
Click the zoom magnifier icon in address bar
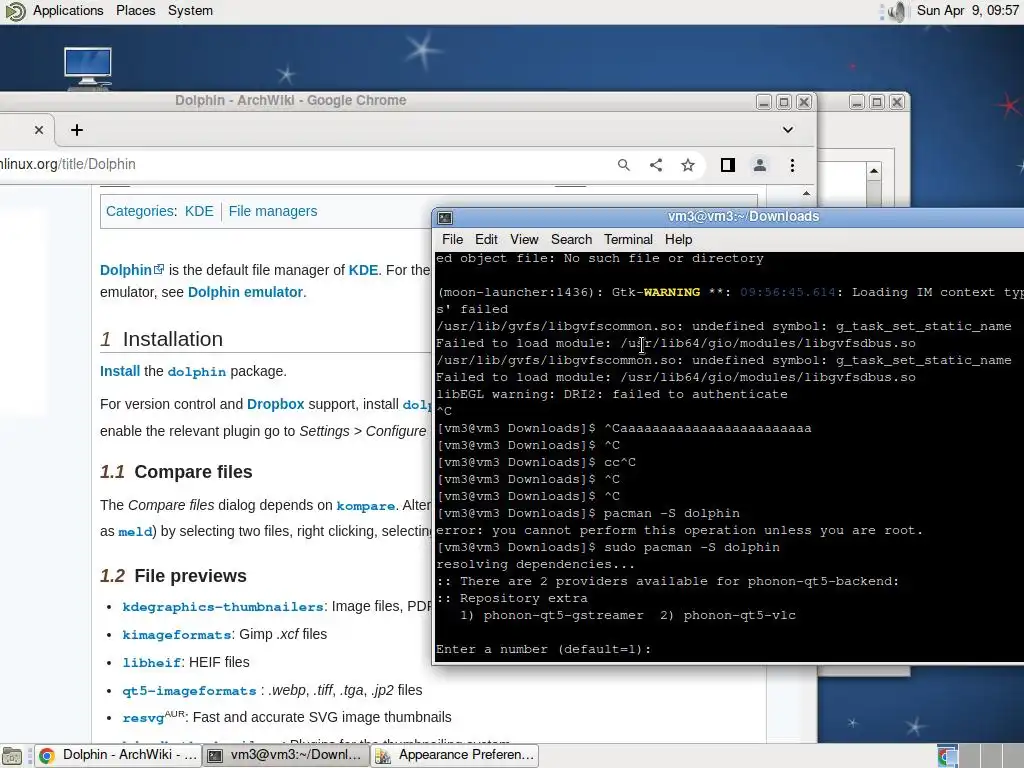point(624,165)
